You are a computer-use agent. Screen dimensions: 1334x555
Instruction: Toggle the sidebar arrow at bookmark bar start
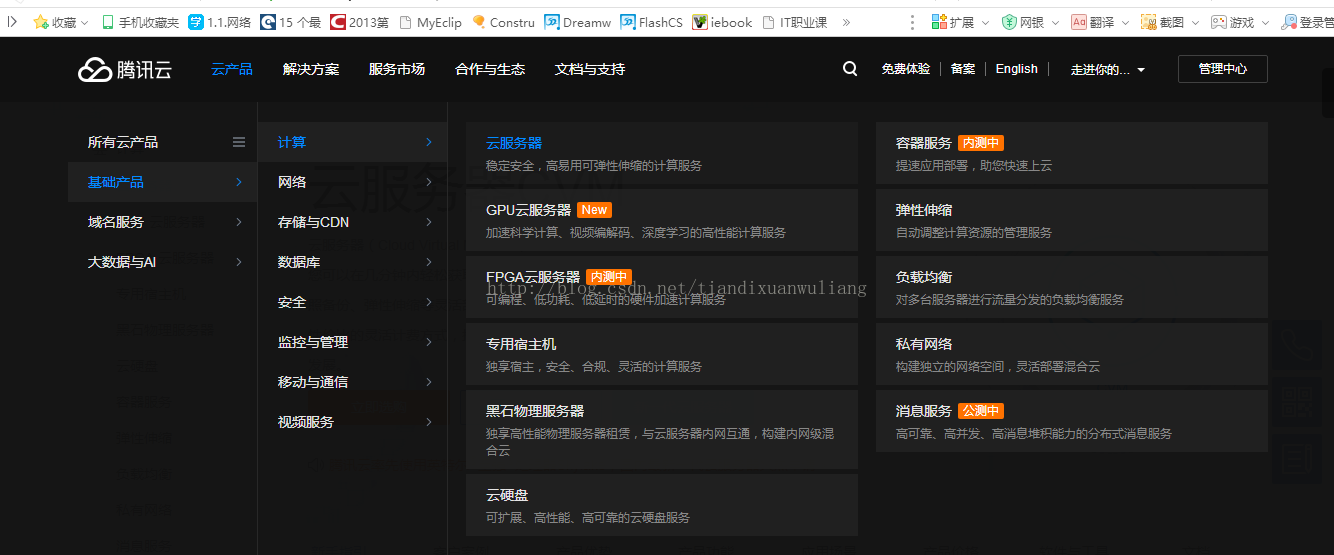pyautogui.click(x=13, y=21)
